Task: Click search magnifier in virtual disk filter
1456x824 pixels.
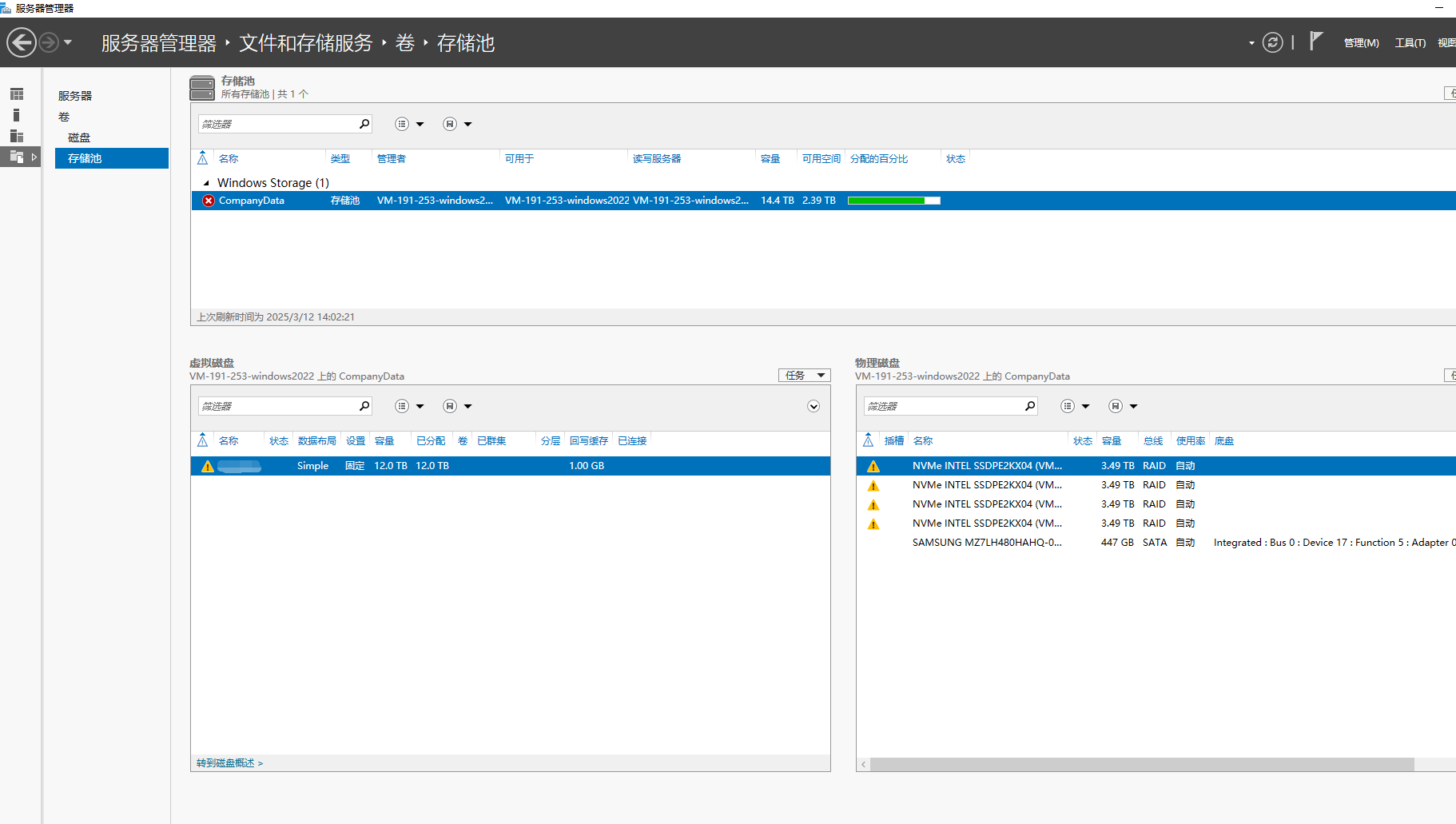Action: [x=364, y=406]
